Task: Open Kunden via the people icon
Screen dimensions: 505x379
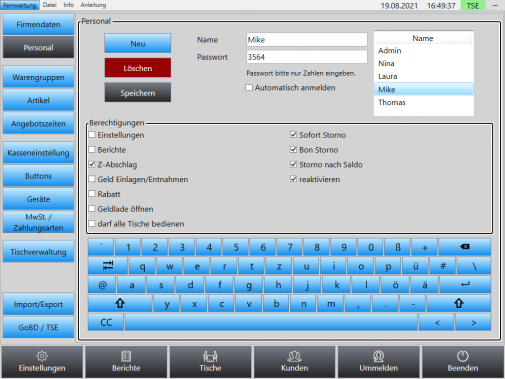Action: [x=294, y=362]
